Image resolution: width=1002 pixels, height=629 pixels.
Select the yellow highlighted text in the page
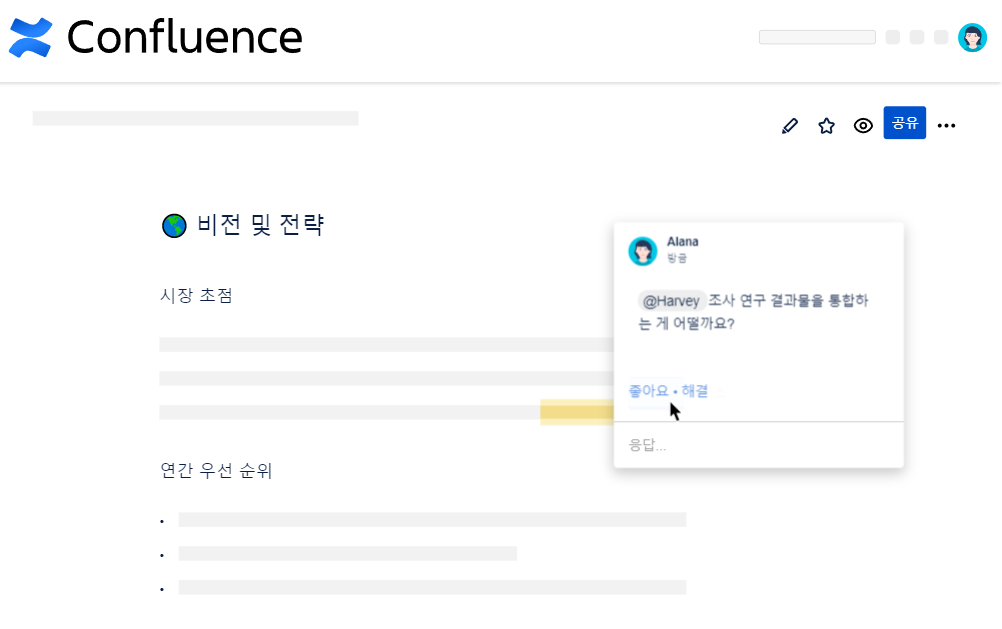[x=578, y=411]
